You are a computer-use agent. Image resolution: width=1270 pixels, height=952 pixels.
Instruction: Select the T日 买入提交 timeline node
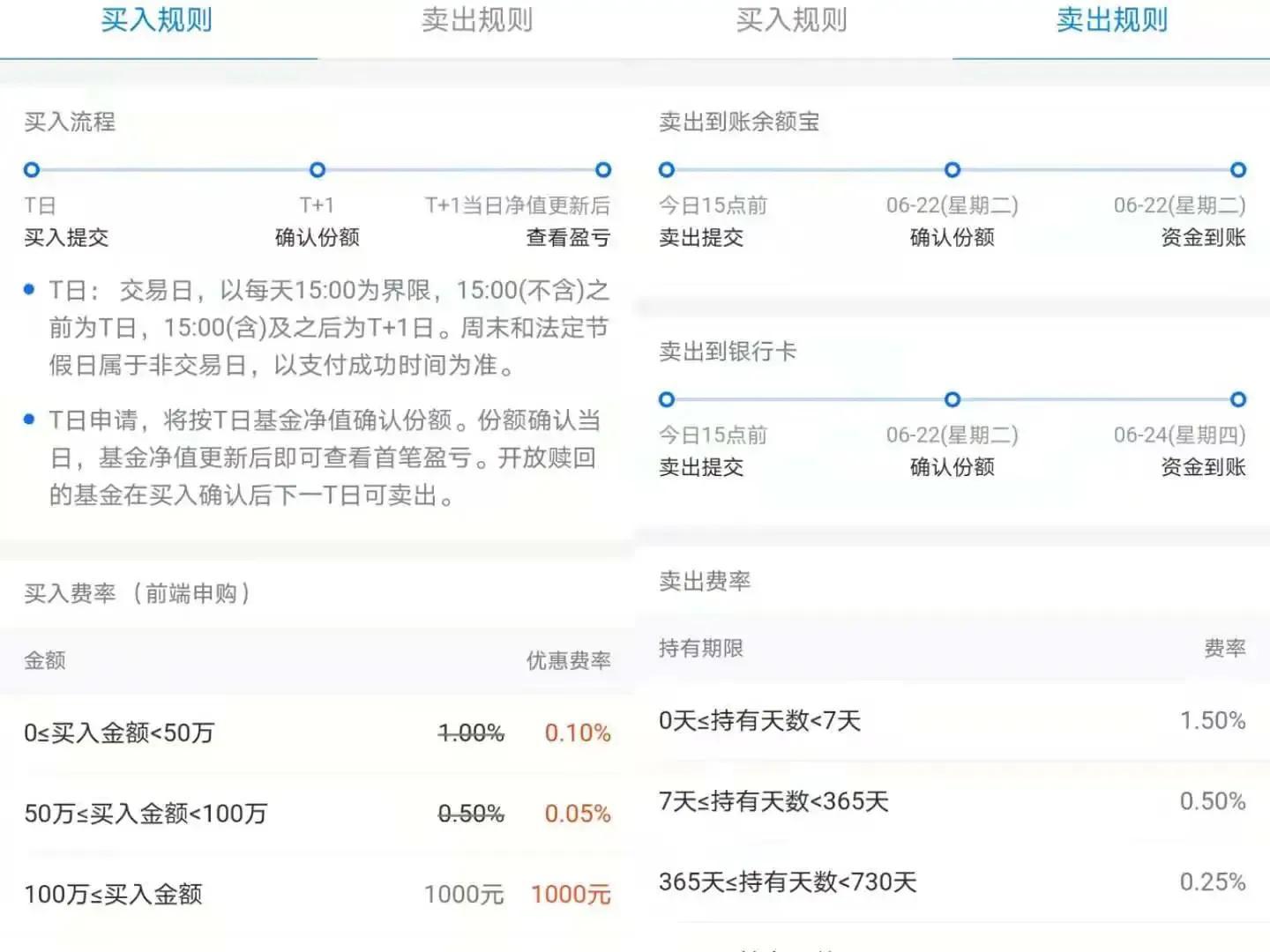click(32, 169)
